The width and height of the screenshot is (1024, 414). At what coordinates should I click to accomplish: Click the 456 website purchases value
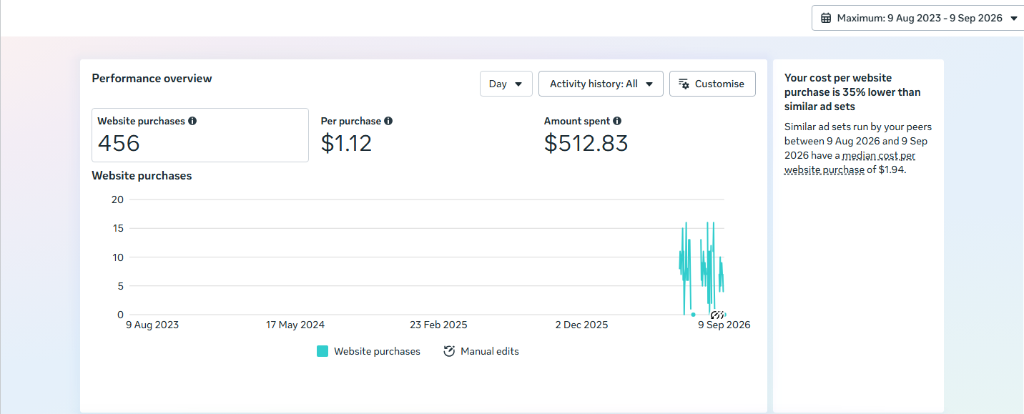119,143
